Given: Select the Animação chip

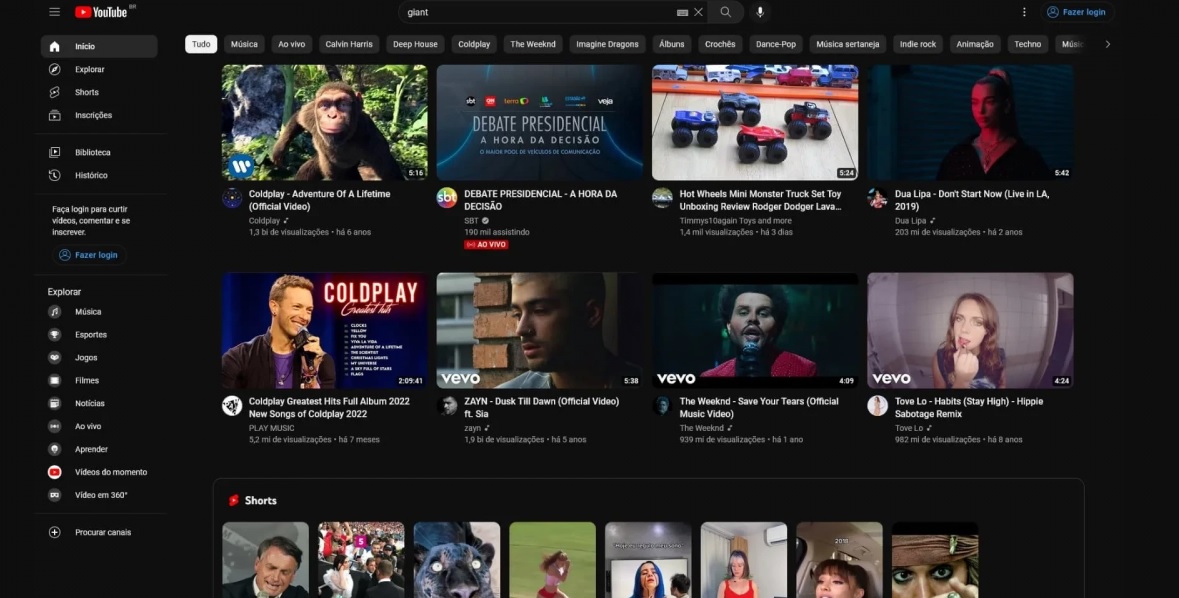Looking at the screenshot, I should click(x=975, y=44).
